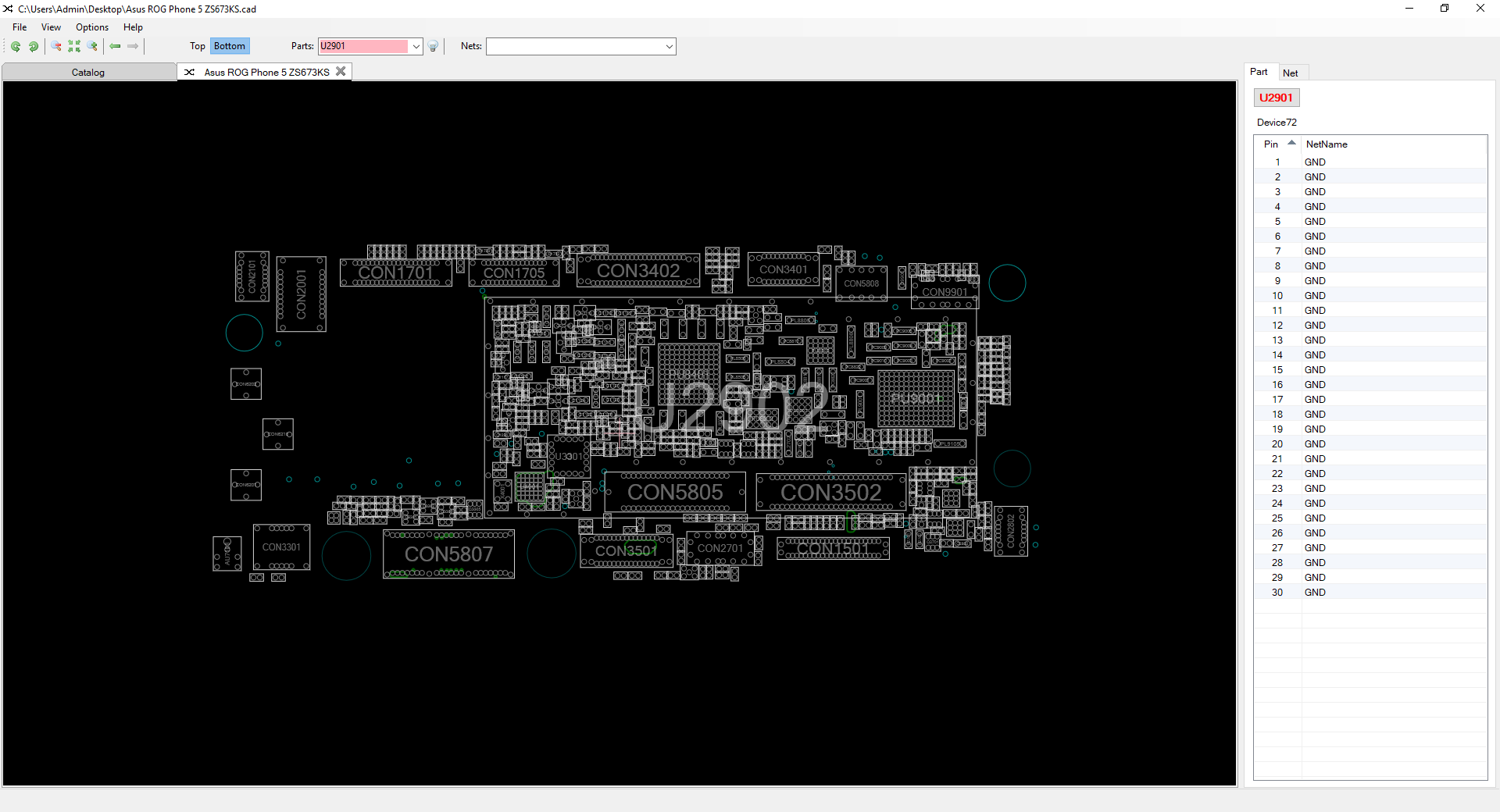
Task: Click the red U2901 part label
Action: coord(1276,98)
